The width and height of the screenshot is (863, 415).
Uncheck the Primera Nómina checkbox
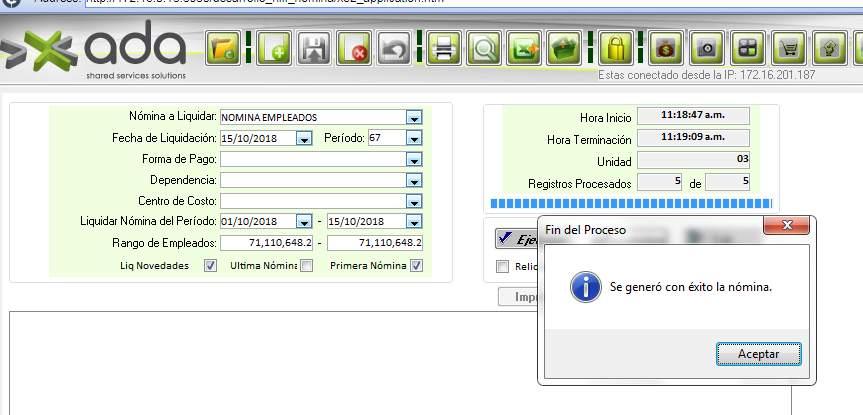(416, 266)
